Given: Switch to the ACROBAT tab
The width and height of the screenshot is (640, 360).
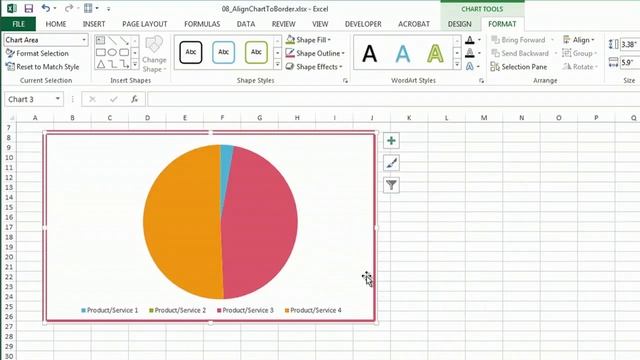Looking at the screenshot, I should pyautogui.click(x=414, y=24).
